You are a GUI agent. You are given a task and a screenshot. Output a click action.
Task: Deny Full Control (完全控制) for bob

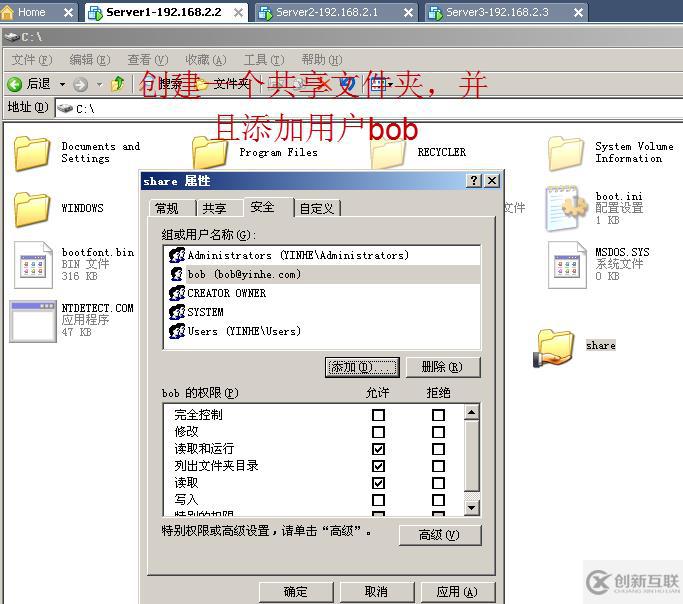tap(439, 415)
